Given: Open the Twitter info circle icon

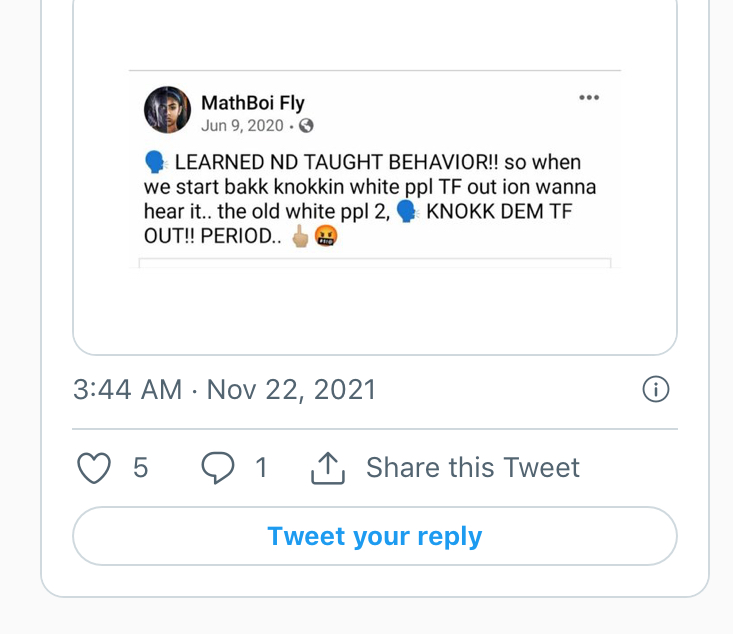Looking at the screenshot, I should [x=655, y=389].
